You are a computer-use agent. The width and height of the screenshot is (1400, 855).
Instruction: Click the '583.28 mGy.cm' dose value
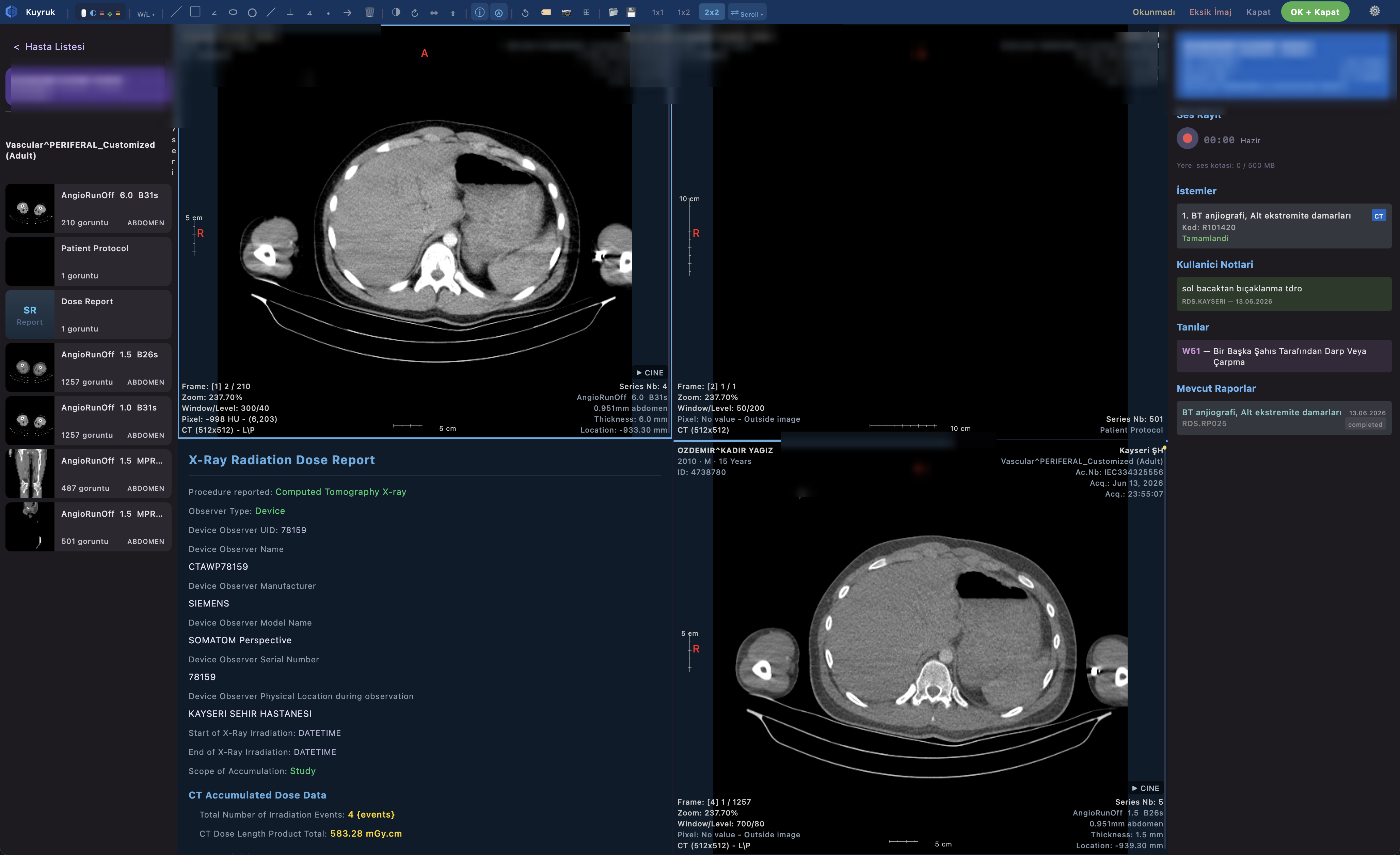pyautogui.click(x=366, y=834)
